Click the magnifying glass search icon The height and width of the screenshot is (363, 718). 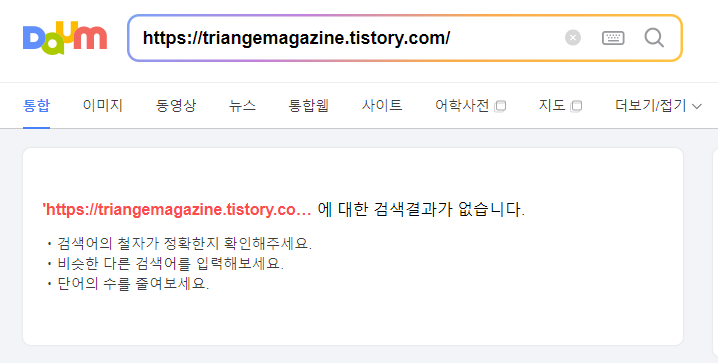pyautogui.click(x=654, y=38)
